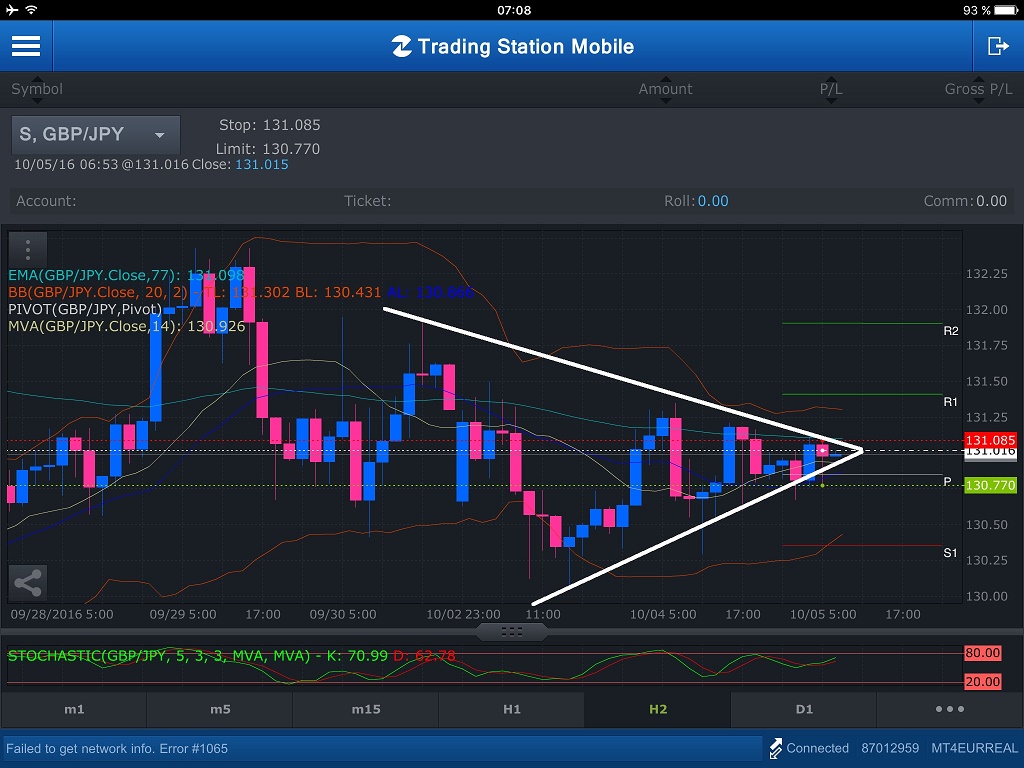Tap the R1 pivot level label

click(x=950, y=402)
